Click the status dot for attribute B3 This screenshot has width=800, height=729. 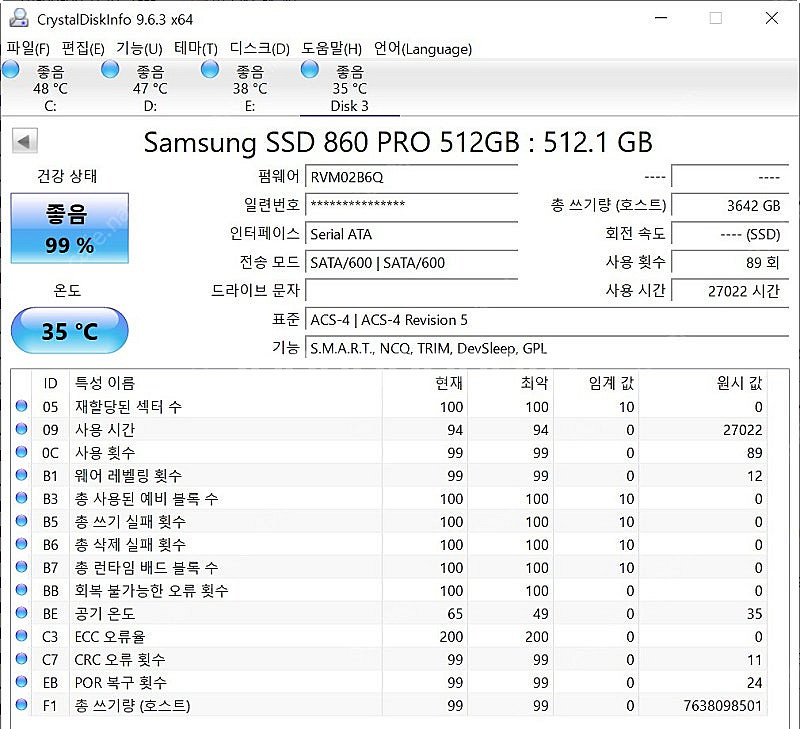point(21,497)
